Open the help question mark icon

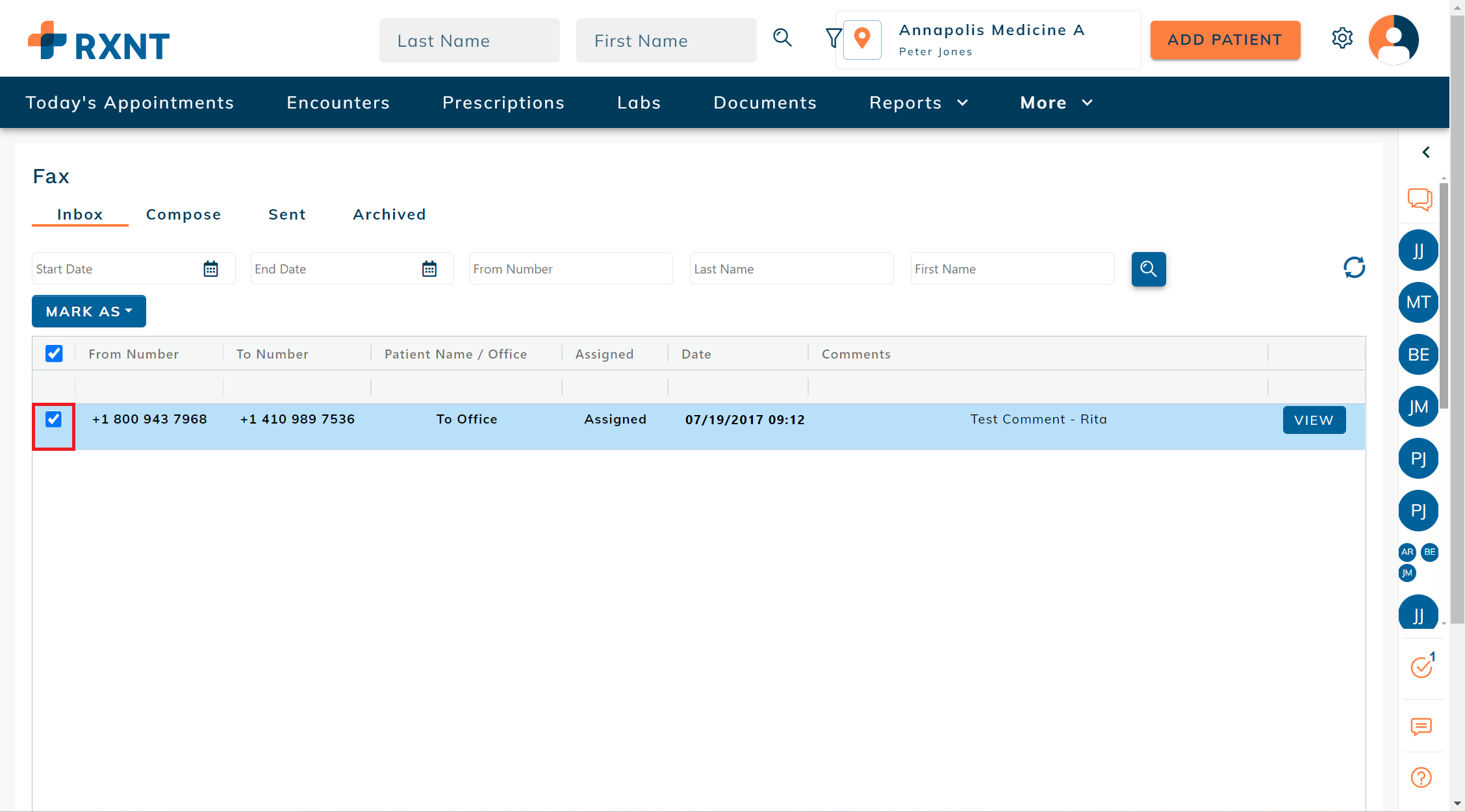(1420, 777)
